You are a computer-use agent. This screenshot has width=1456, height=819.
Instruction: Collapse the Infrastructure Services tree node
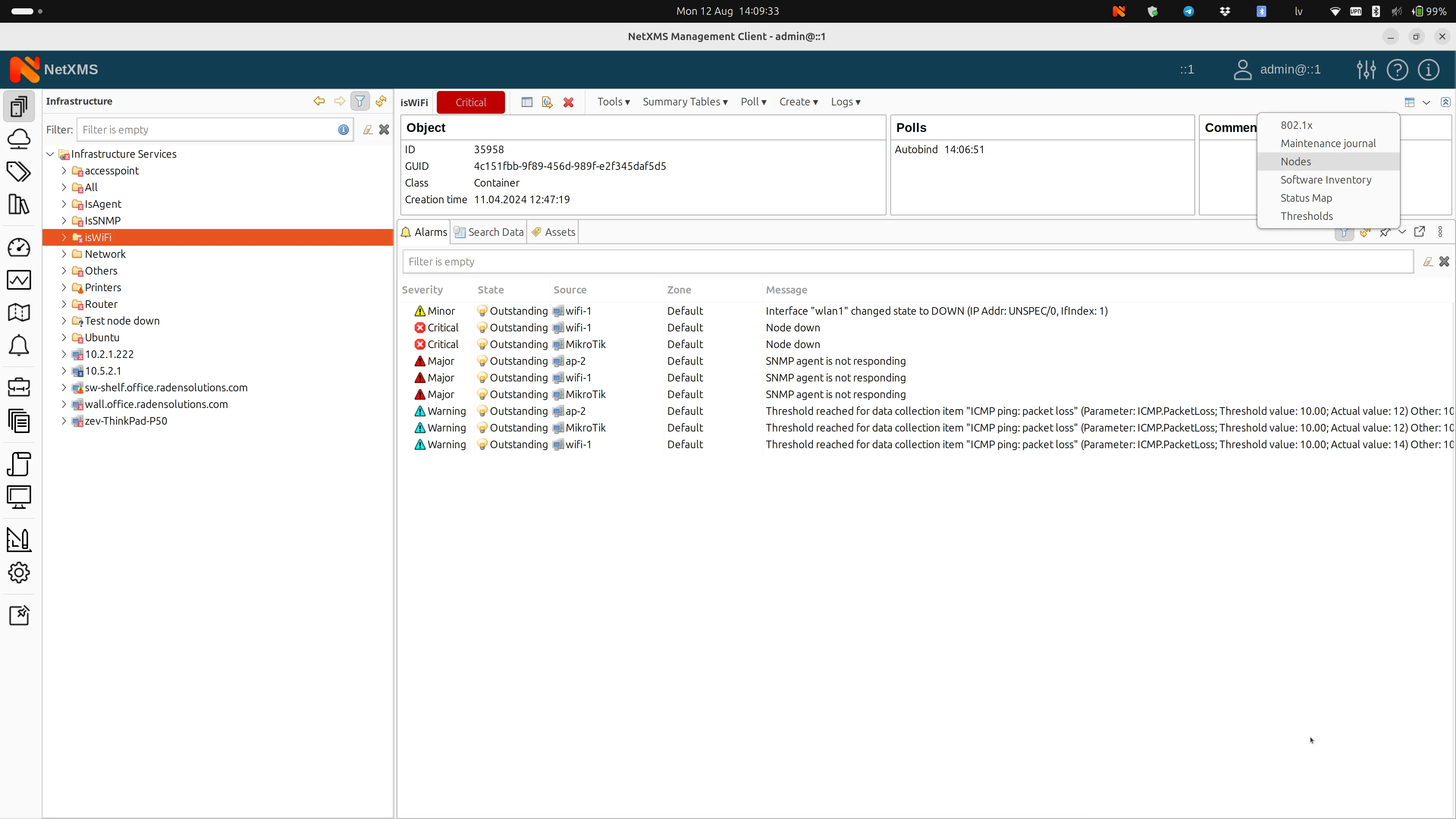[50, 154]
